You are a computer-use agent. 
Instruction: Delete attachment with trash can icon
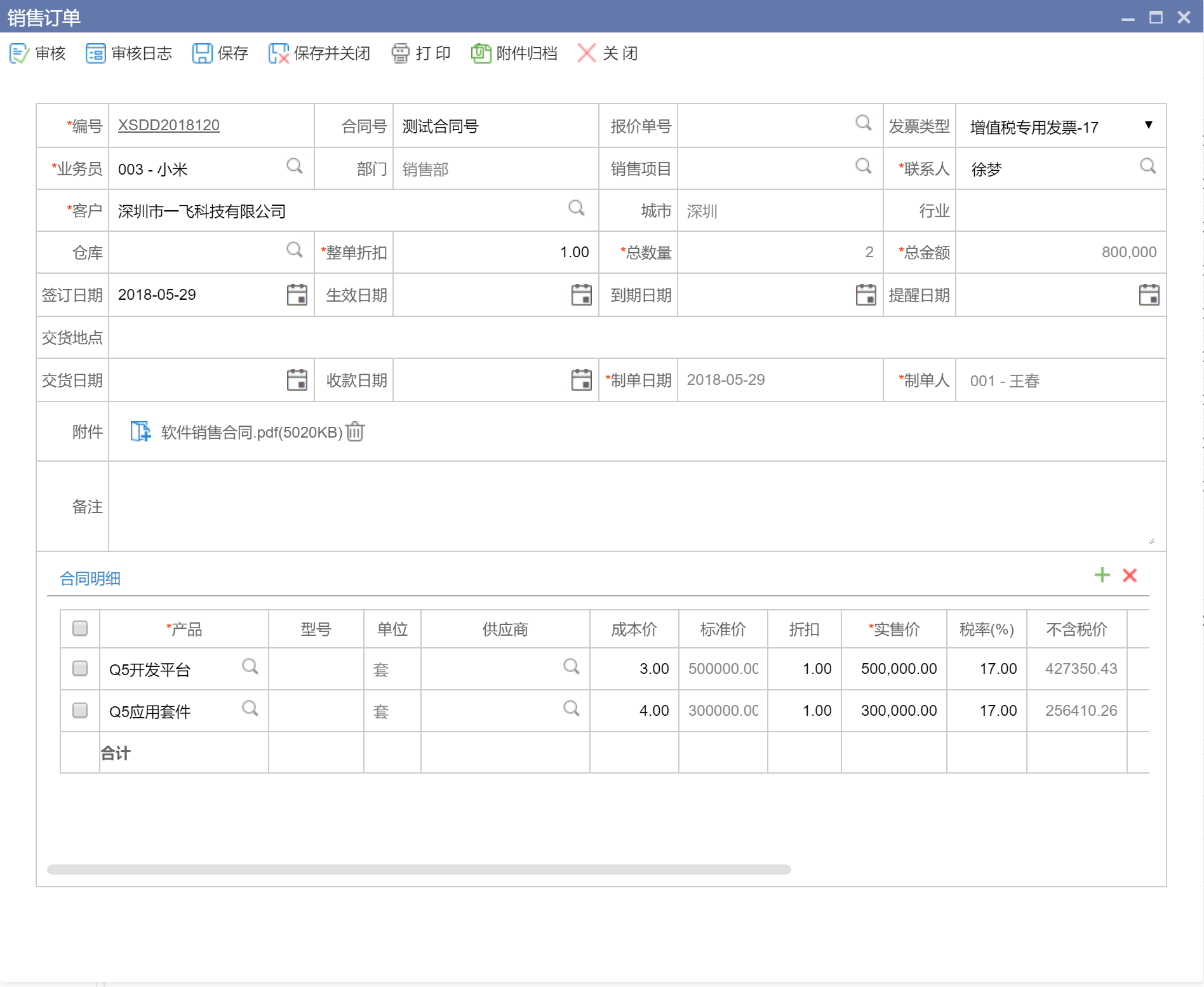(355, 431)
